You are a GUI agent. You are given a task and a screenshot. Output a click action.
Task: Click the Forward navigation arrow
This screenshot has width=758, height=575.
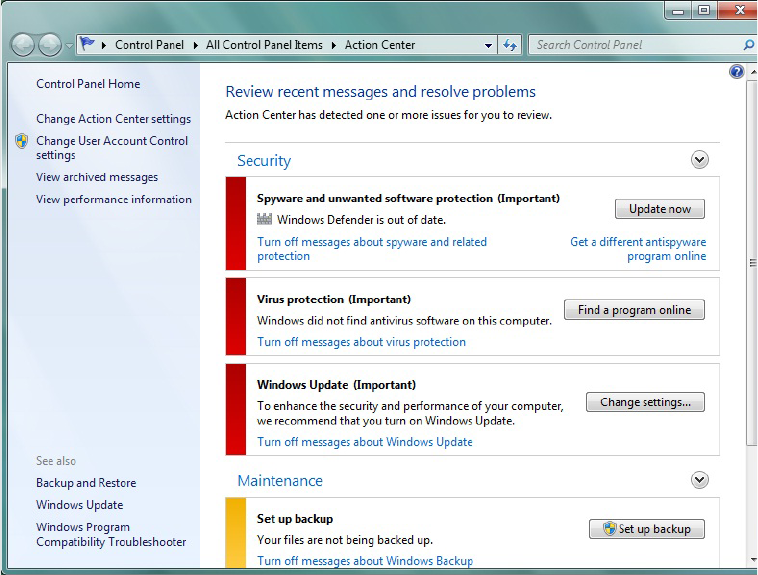(x=50, y=45)
